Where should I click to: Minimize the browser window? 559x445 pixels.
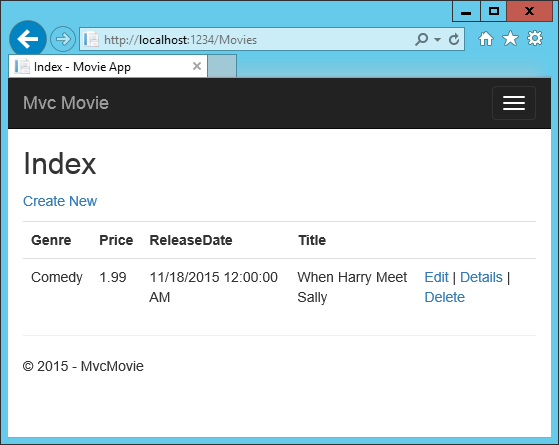click(x=466, y=11)
